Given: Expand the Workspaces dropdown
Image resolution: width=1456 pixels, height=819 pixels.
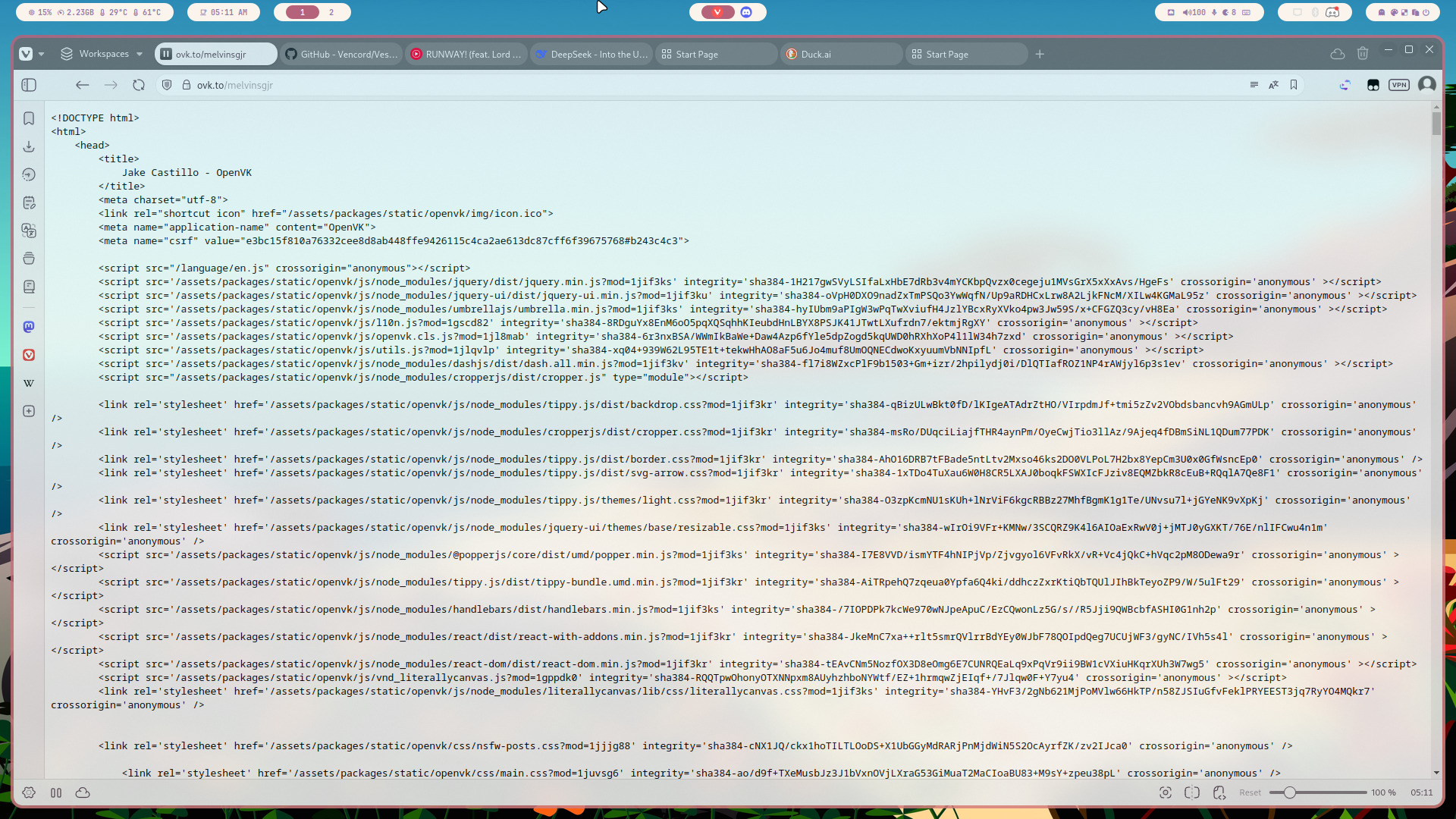Looking at the screenshot, I should point(102,54).
